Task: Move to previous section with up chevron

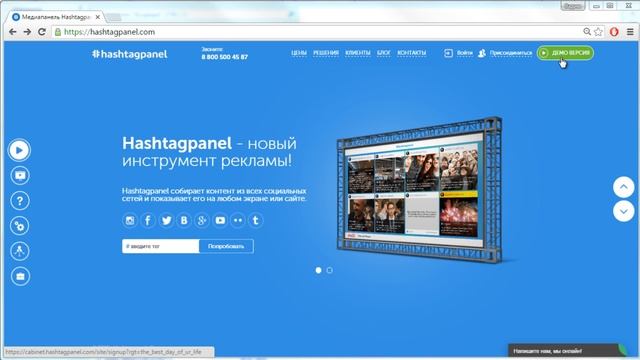Action: pyautogui.click(x=623, y=187)
